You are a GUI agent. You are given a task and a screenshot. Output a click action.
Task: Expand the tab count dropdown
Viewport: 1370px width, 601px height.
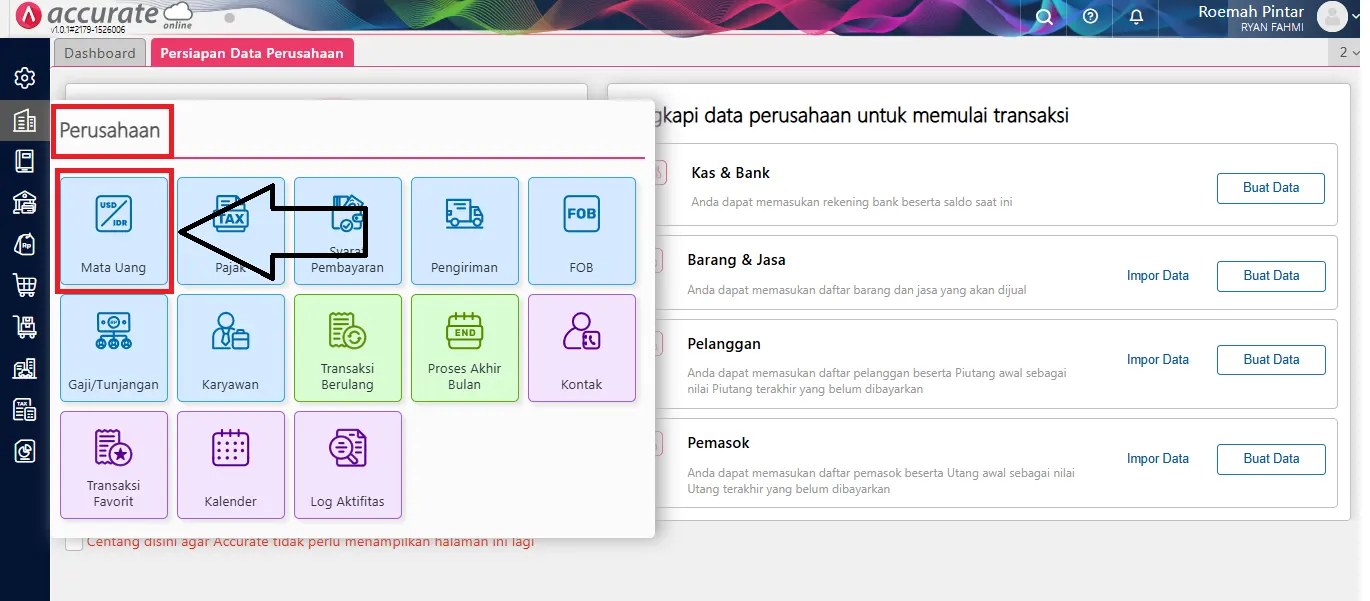[x=1349, y=53]
